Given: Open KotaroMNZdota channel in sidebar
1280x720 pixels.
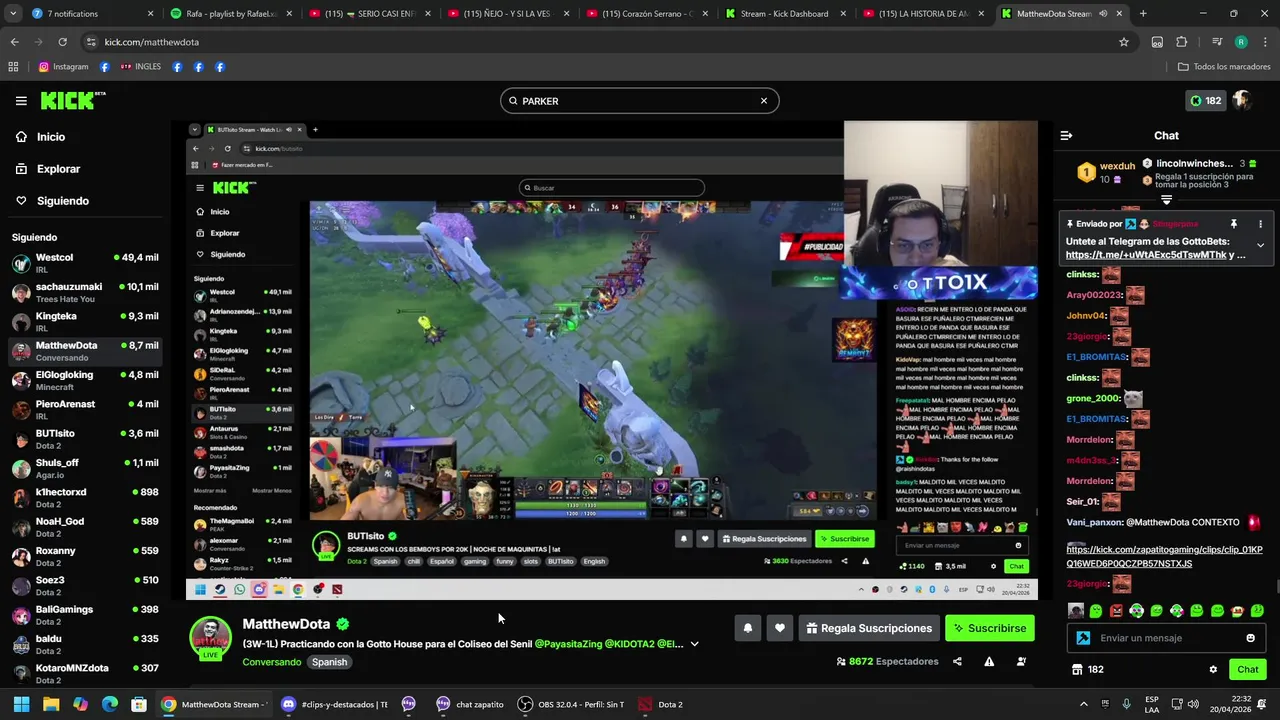Looking at the screenshot, I should pos(86,673).
